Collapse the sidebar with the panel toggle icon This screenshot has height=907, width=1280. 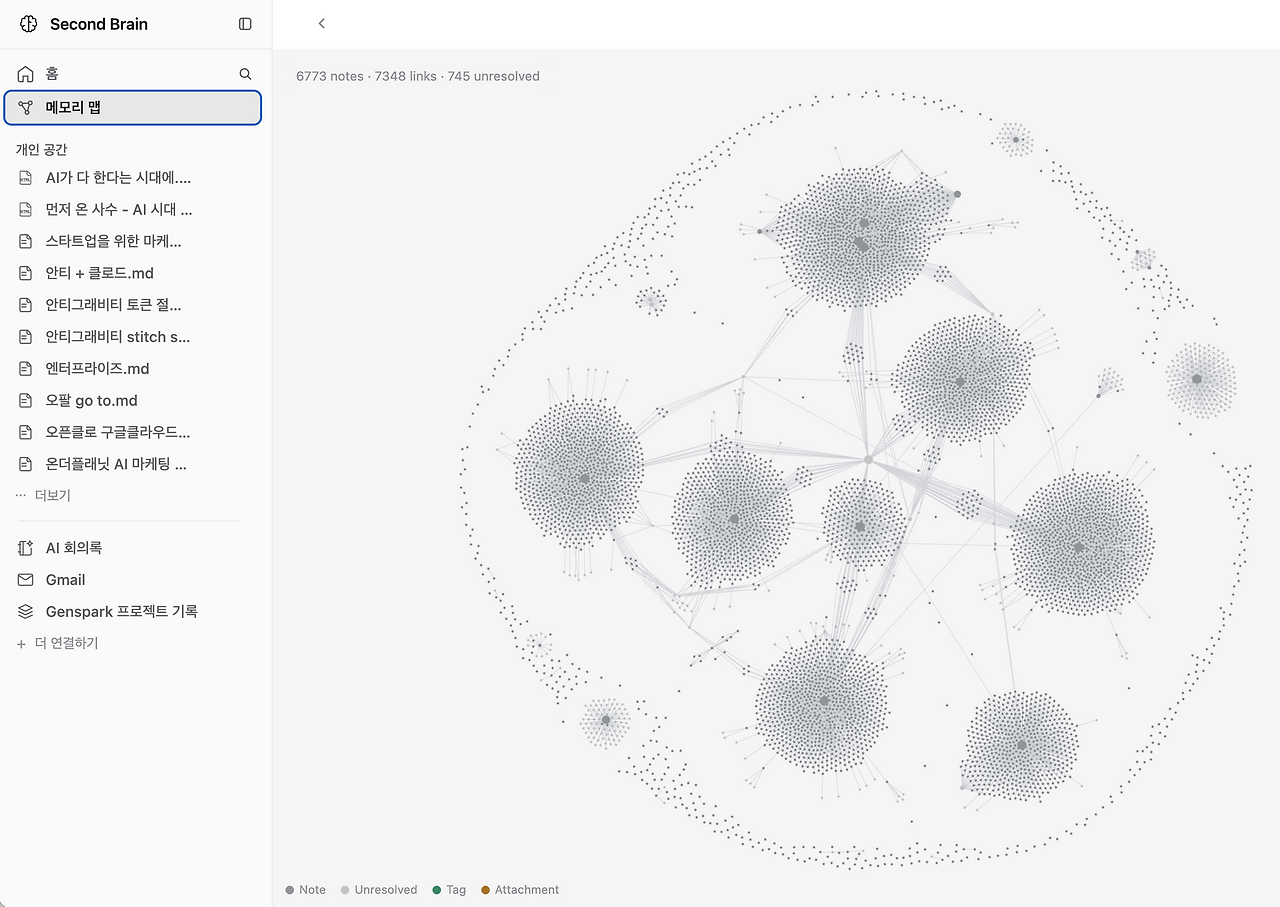(x=245, y=24)
